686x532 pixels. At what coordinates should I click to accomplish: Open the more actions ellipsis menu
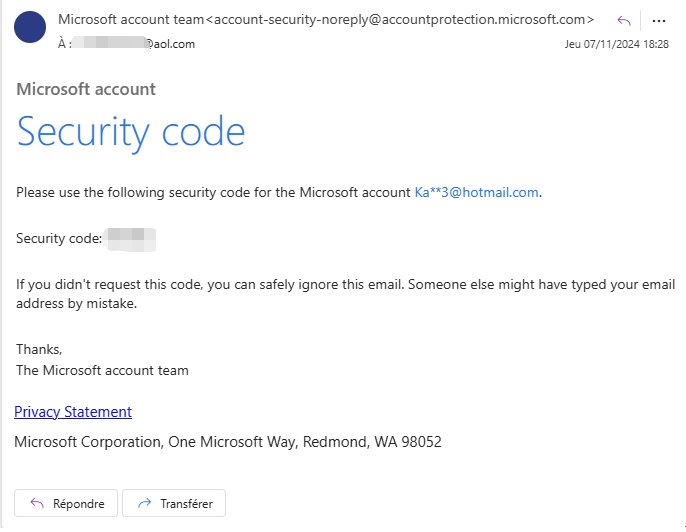658,20
